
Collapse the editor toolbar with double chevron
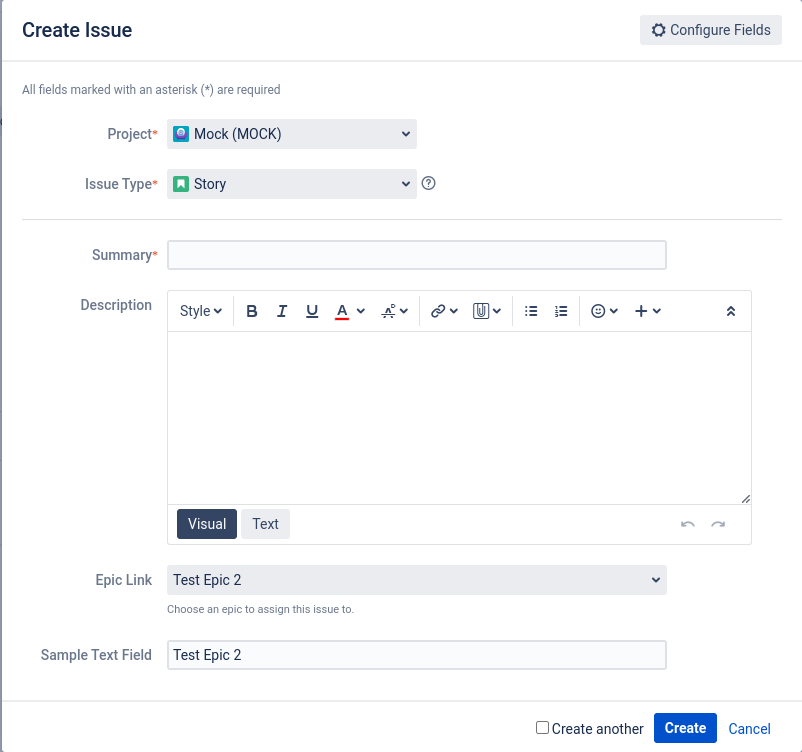coord(731,311)
